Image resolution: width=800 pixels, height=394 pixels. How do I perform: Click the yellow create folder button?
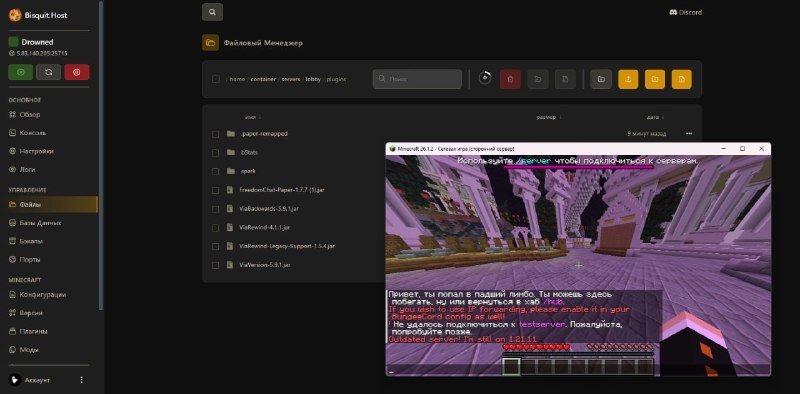click(x=655, y=79)
